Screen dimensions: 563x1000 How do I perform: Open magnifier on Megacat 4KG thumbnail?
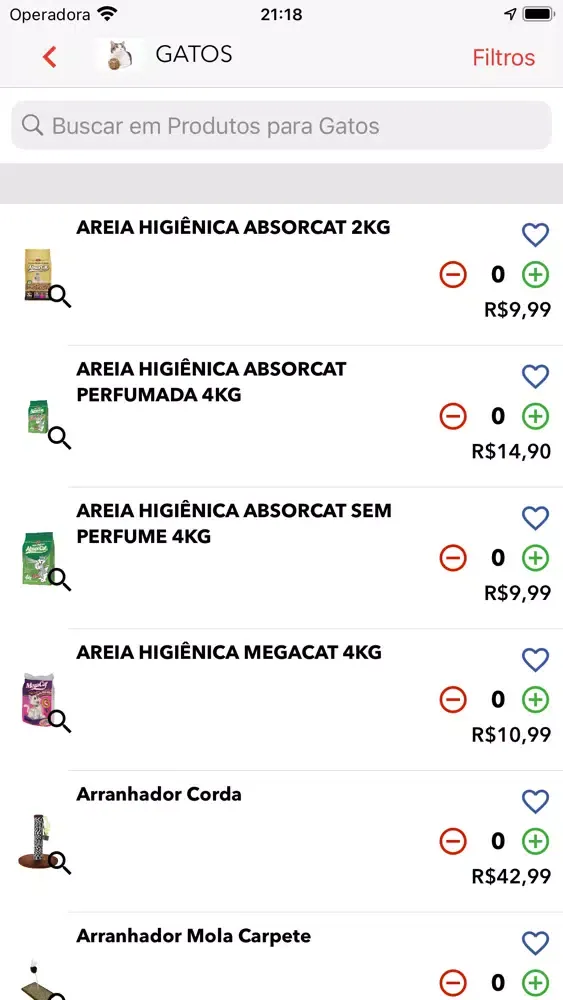click(60, 721)
